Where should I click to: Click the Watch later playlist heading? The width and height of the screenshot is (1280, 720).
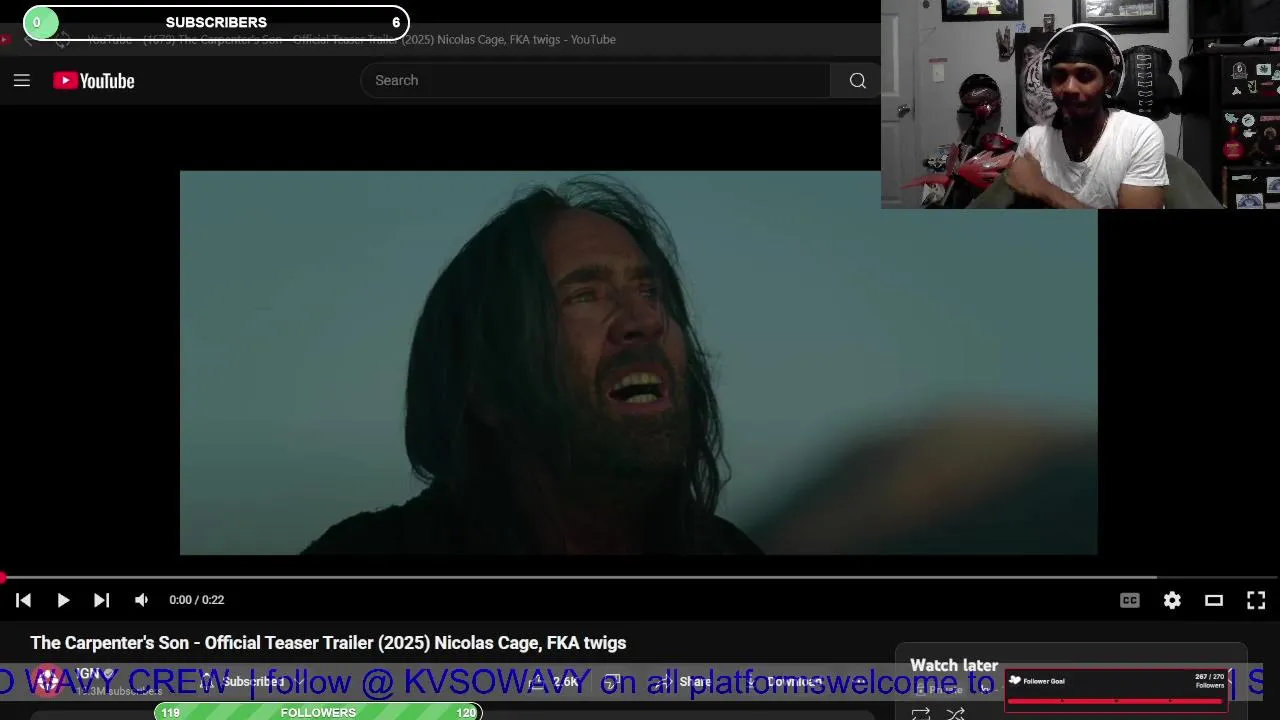click(954, 665)
